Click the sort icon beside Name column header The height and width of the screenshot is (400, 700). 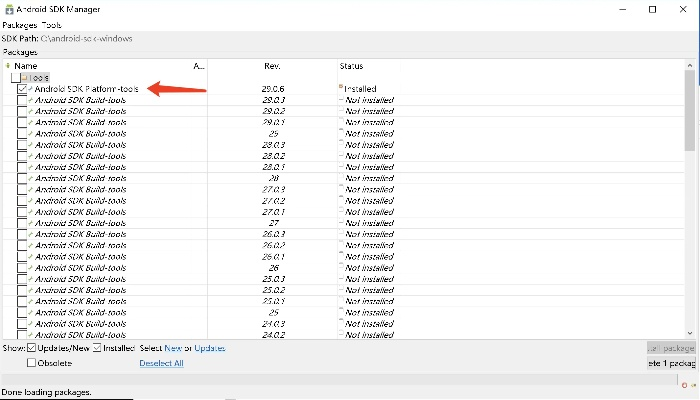[8, 65]
